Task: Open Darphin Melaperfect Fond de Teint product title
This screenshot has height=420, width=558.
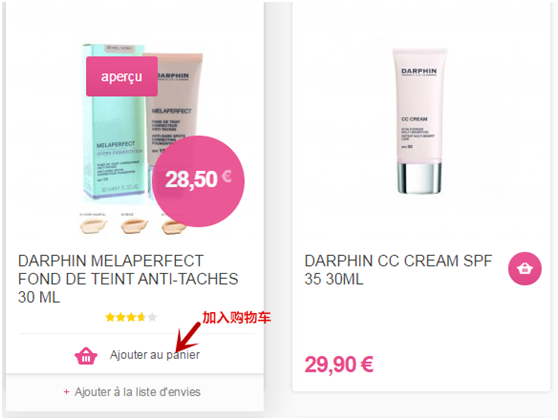Action: (x=128, y=279)
